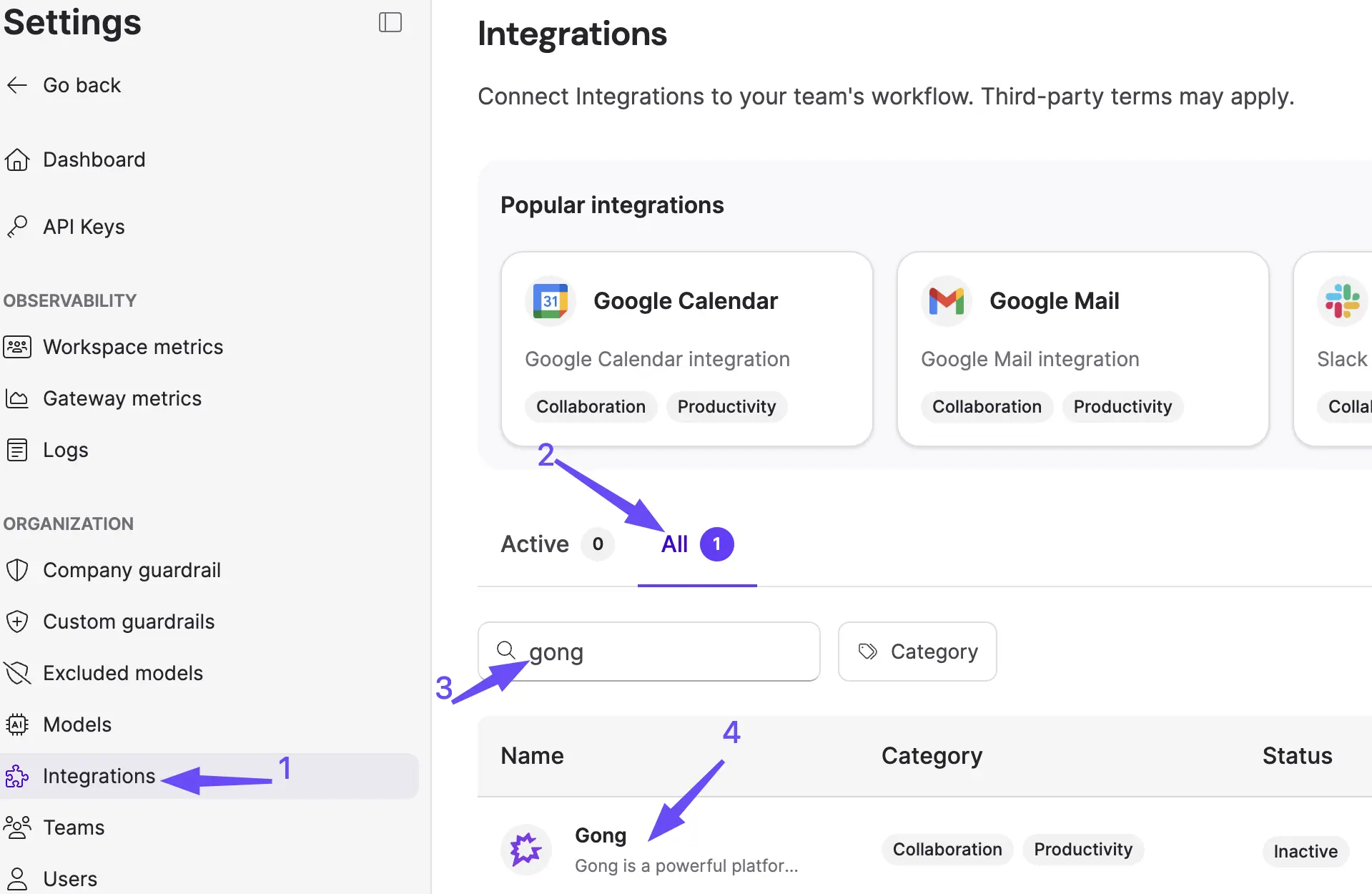Click the Status column header

point(1298,756)
